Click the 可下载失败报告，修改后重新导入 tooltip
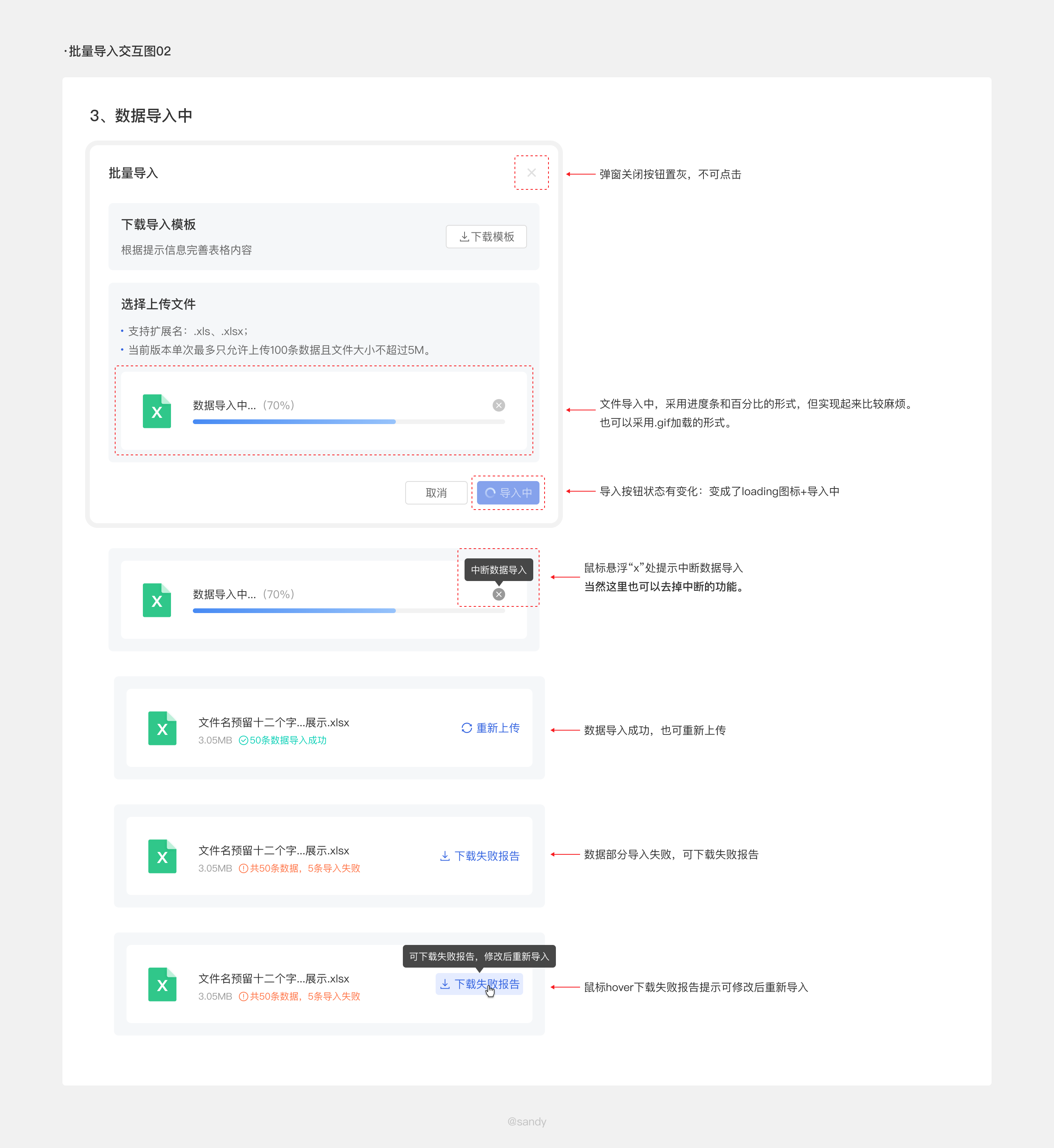 pyautogui.click(x=479, y=956)
